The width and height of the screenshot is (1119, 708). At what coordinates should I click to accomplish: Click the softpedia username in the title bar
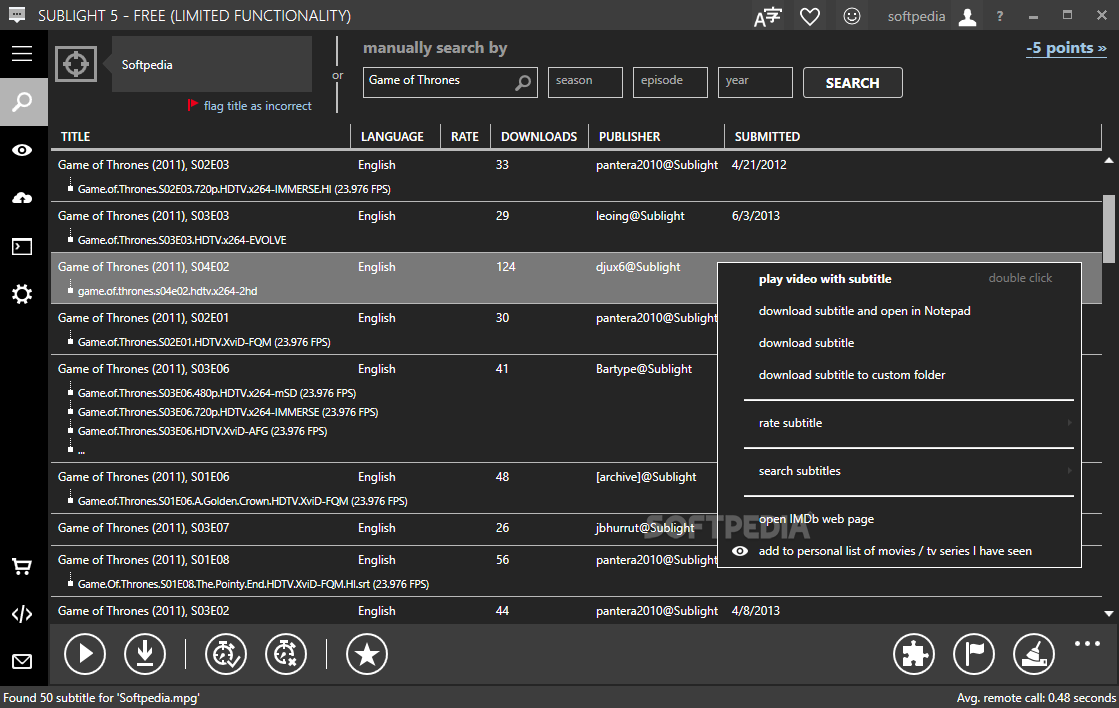tap(916, 16)
